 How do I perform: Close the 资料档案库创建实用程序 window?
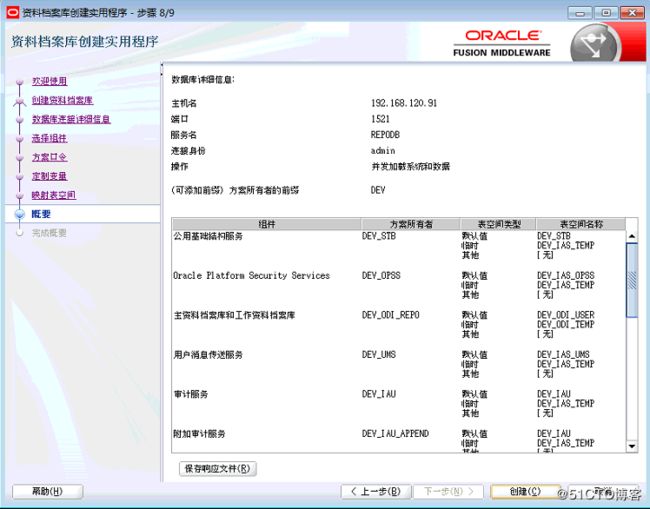[x=632, y=13]
